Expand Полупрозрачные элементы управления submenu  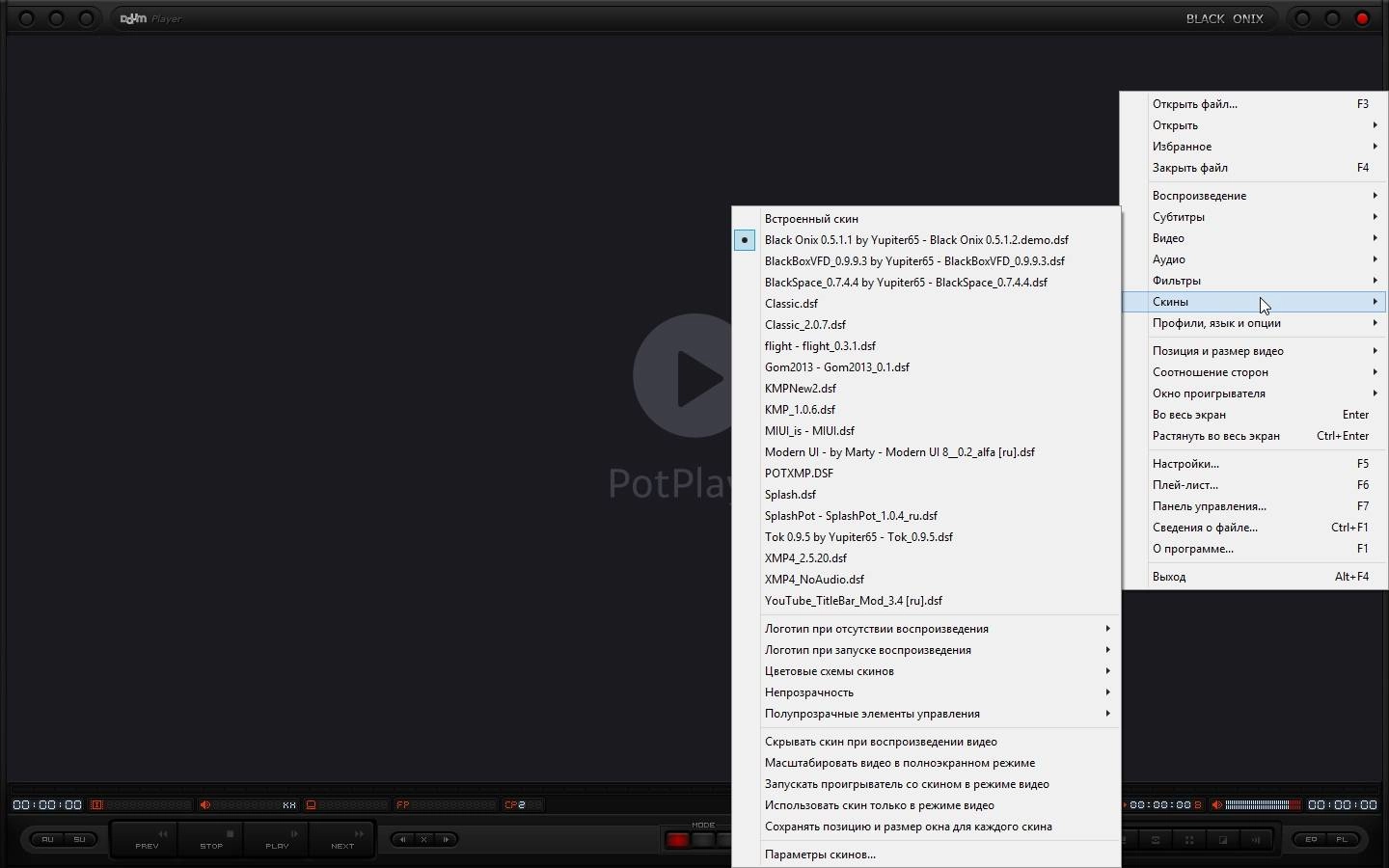pyautogui.click(x=926, y=714)
